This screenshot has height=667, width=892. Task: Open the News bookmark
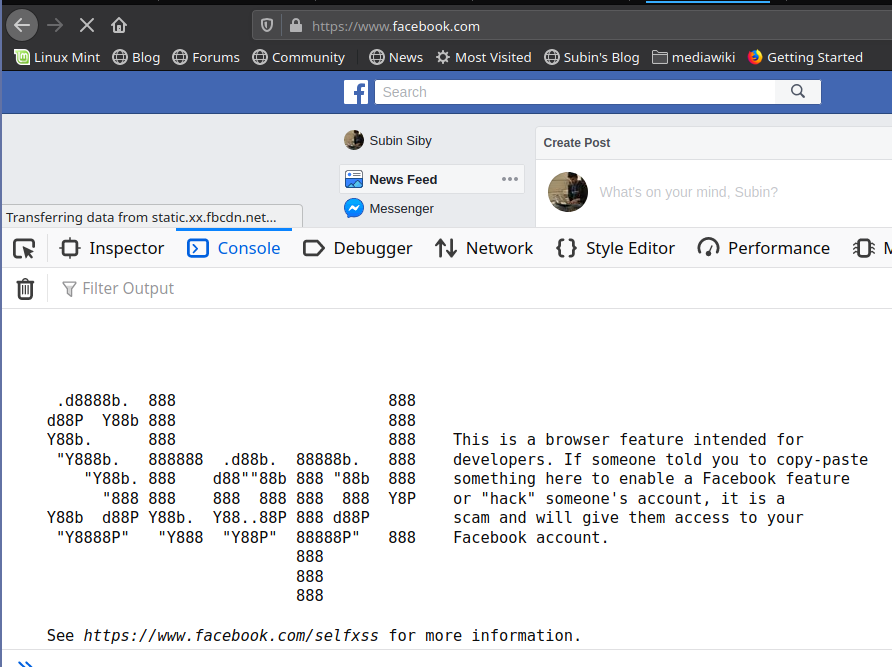point(396,57)
